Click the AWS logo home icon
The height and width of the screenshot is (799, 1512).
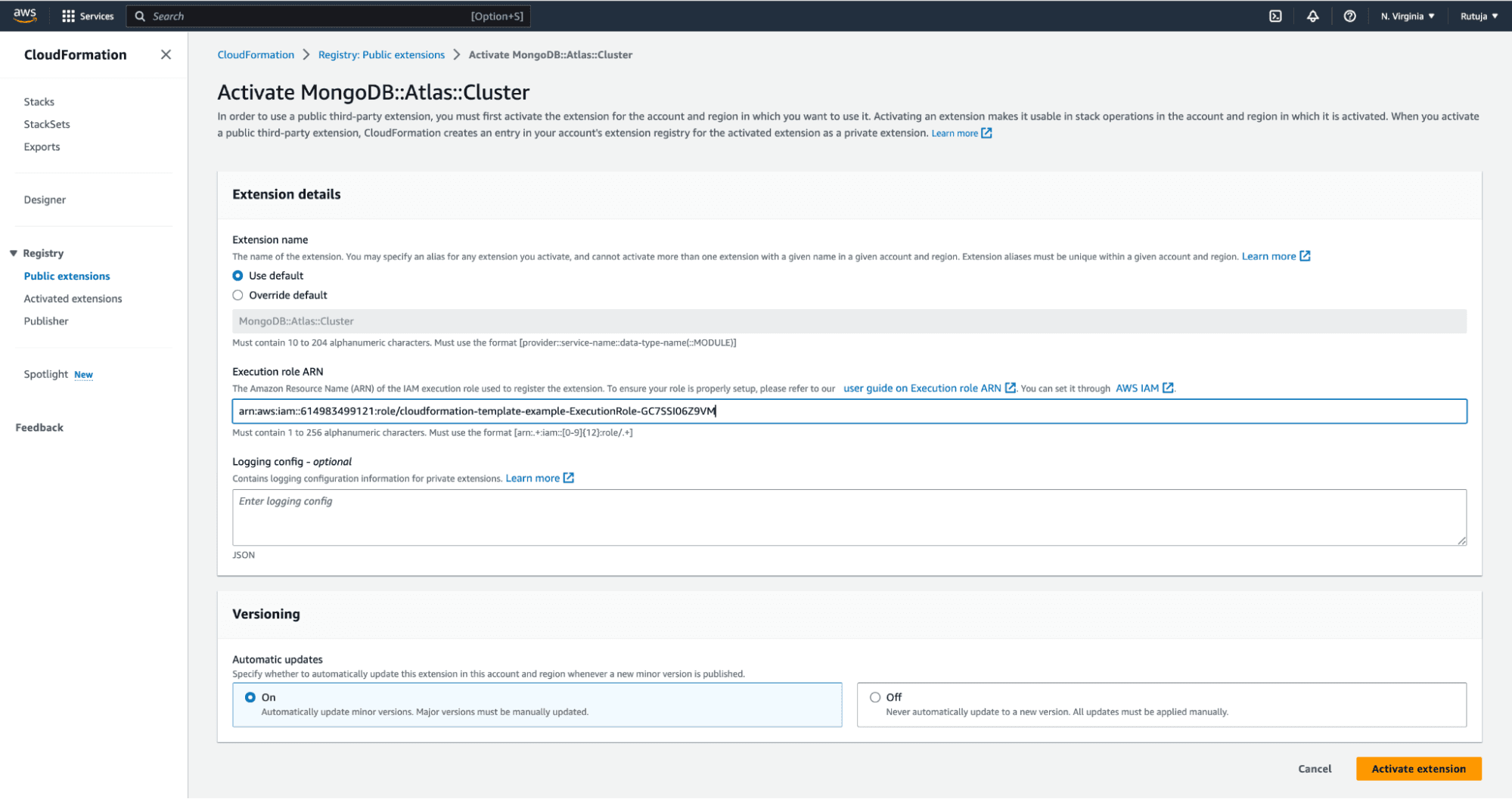pyautogui.click(x=25, y=15)
